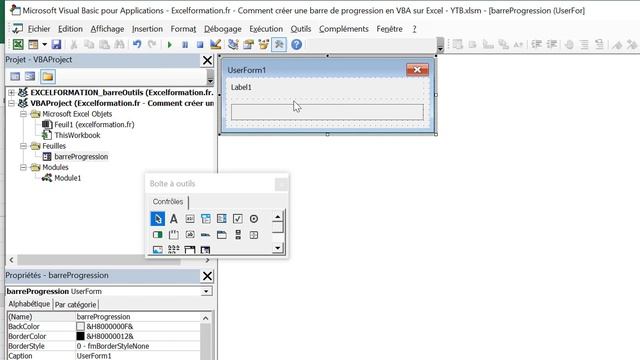Run the macro with the green play icon

pyautogui.click(x=169, y=44)
